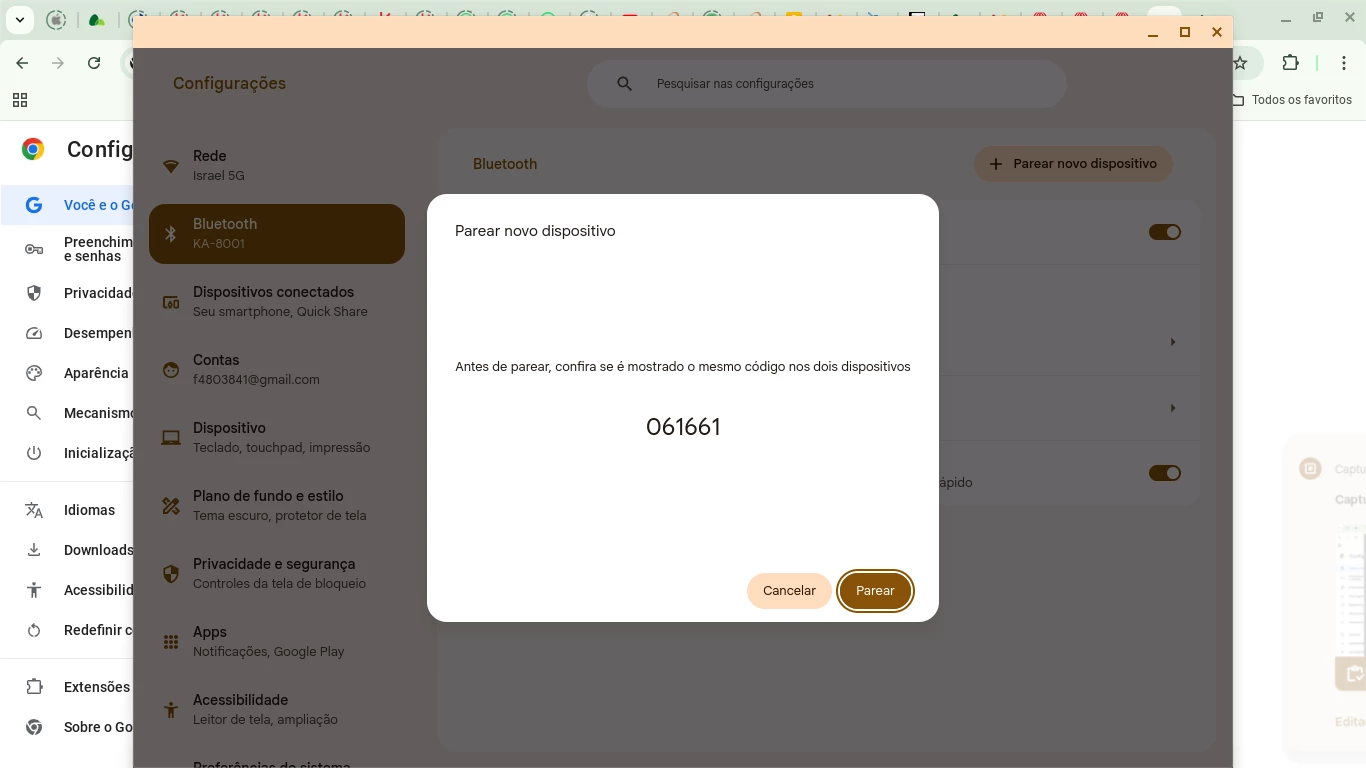Viewport: 1366px width, 768px height.
Task: Open Inicialização power icon in Chrome settings
Action: pos(34,453)
